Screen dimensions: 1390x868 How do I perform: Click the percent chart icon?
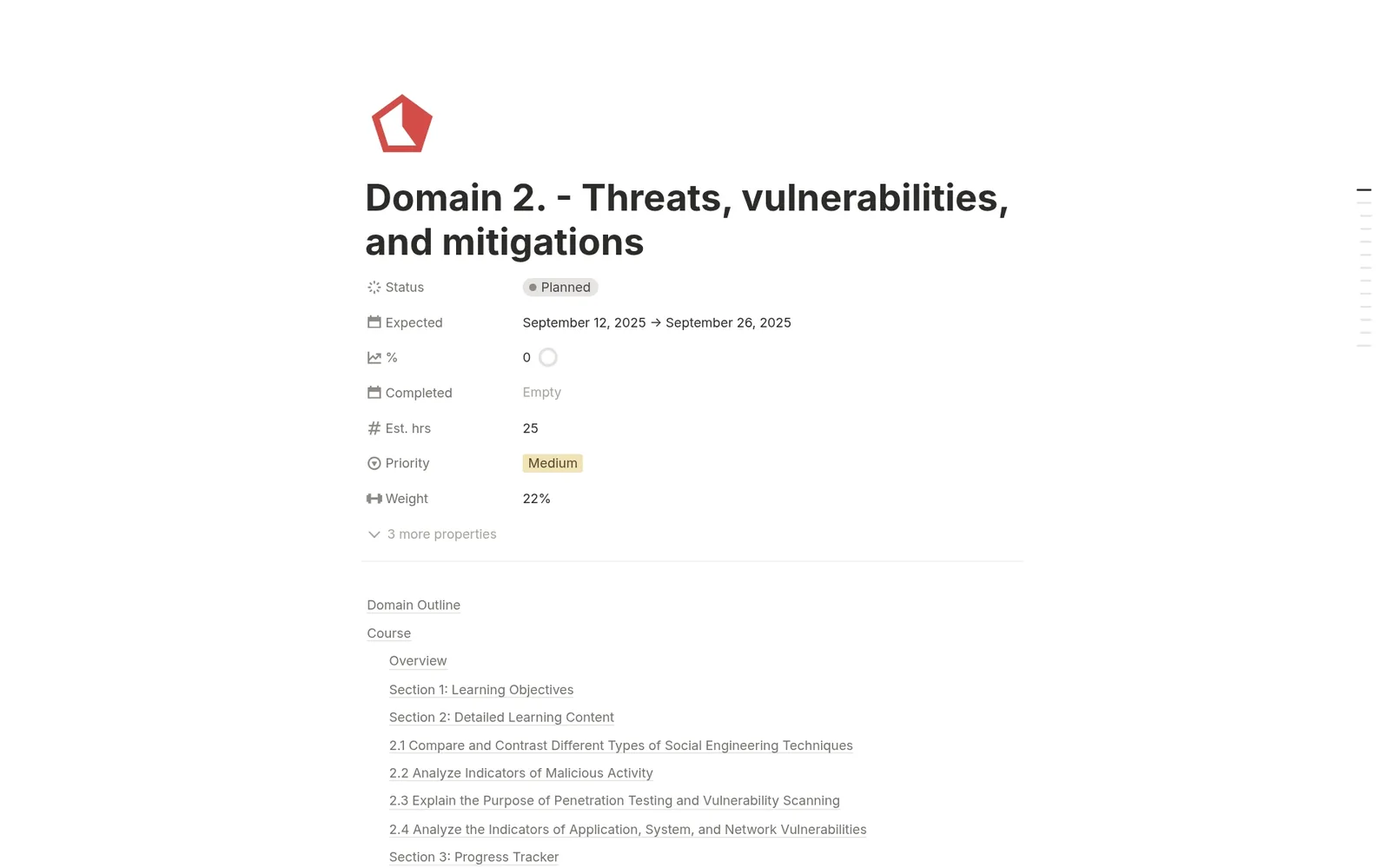click(x=374, y=358)
